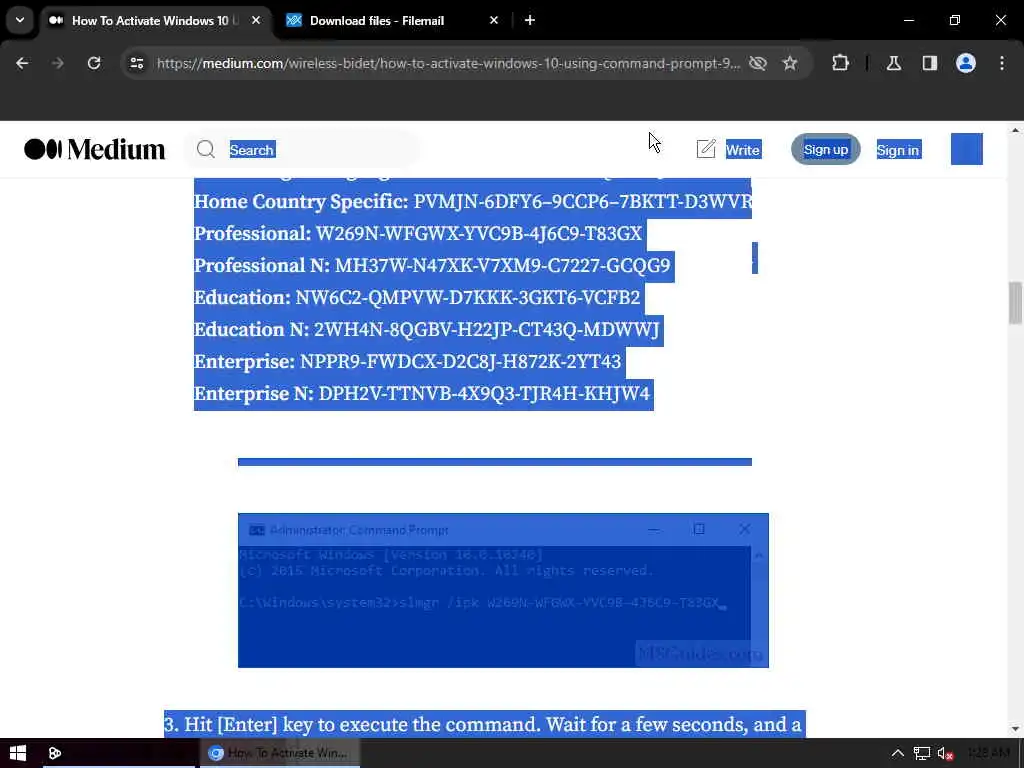This screenshot has height=768, width=1024.
Task: Click the taskbar app icon beside Start
Action: [55, 753]
